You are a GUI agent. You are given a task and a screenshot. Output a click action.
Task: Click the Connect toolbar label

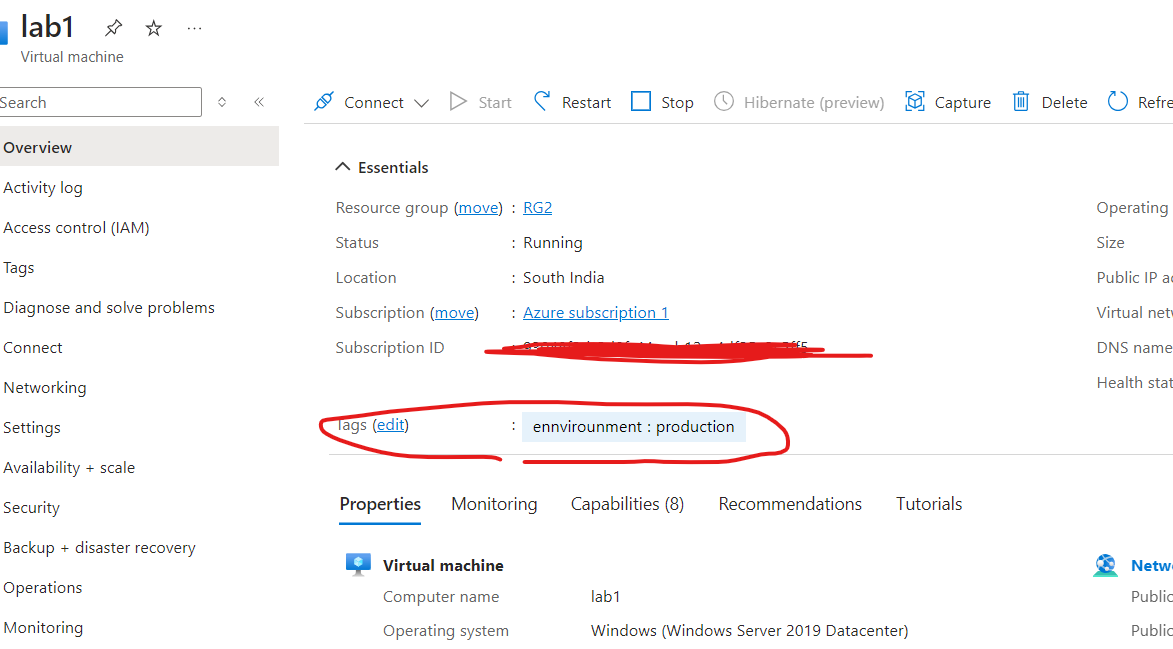point(374,102)
